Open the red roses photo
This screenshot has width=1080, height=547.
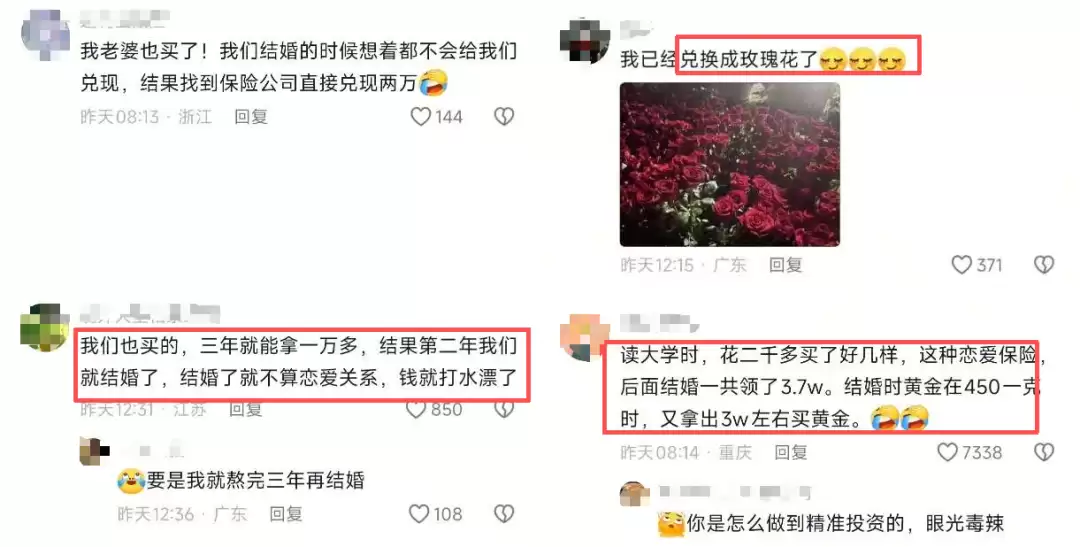(729, 165)
